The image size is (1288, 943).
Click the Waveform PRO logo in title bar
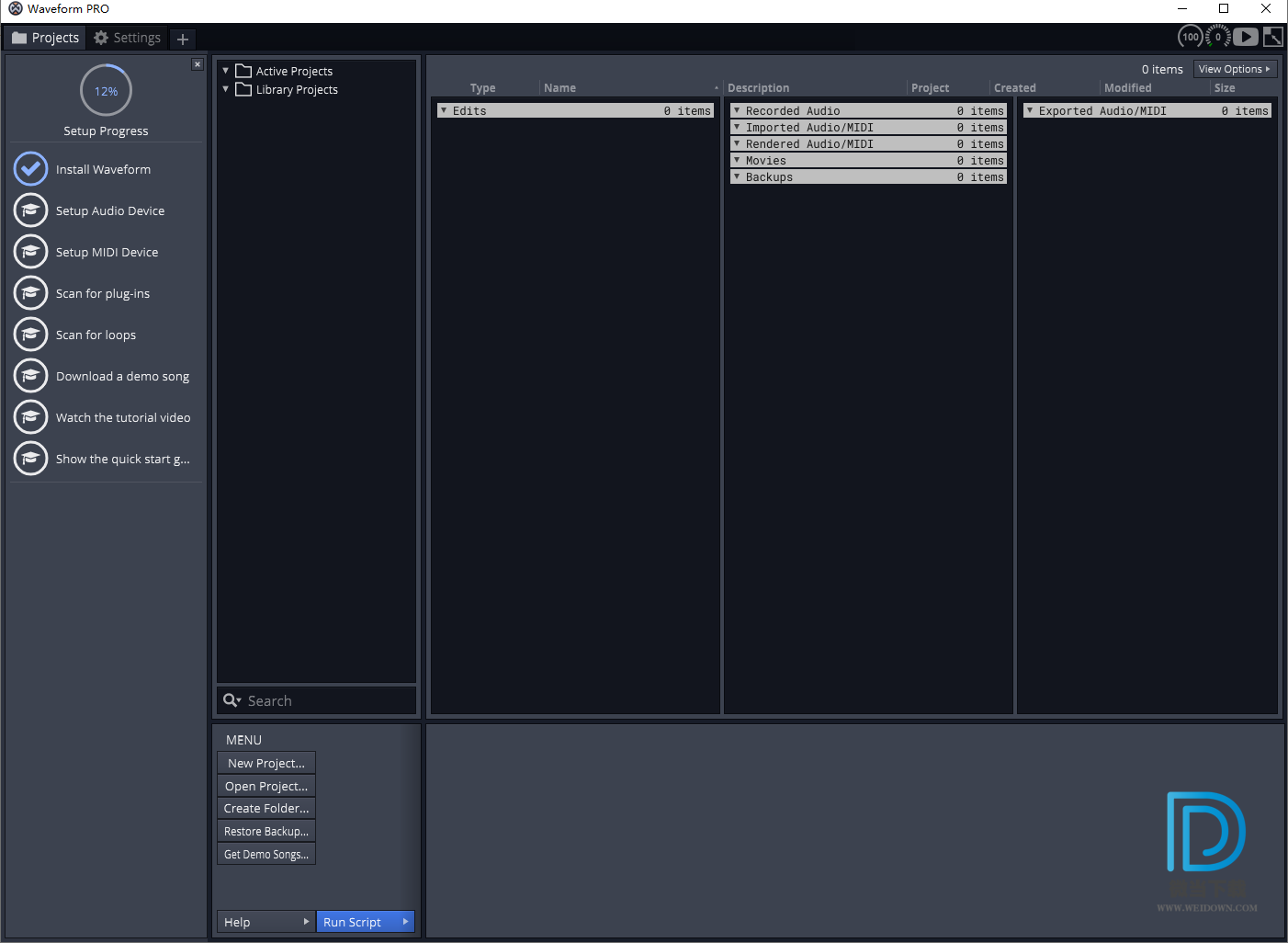(16, 8)
